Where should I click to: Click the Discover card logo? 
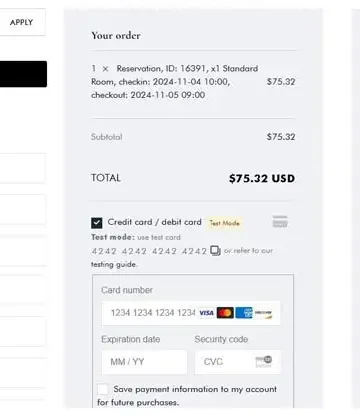click(263, 313)
